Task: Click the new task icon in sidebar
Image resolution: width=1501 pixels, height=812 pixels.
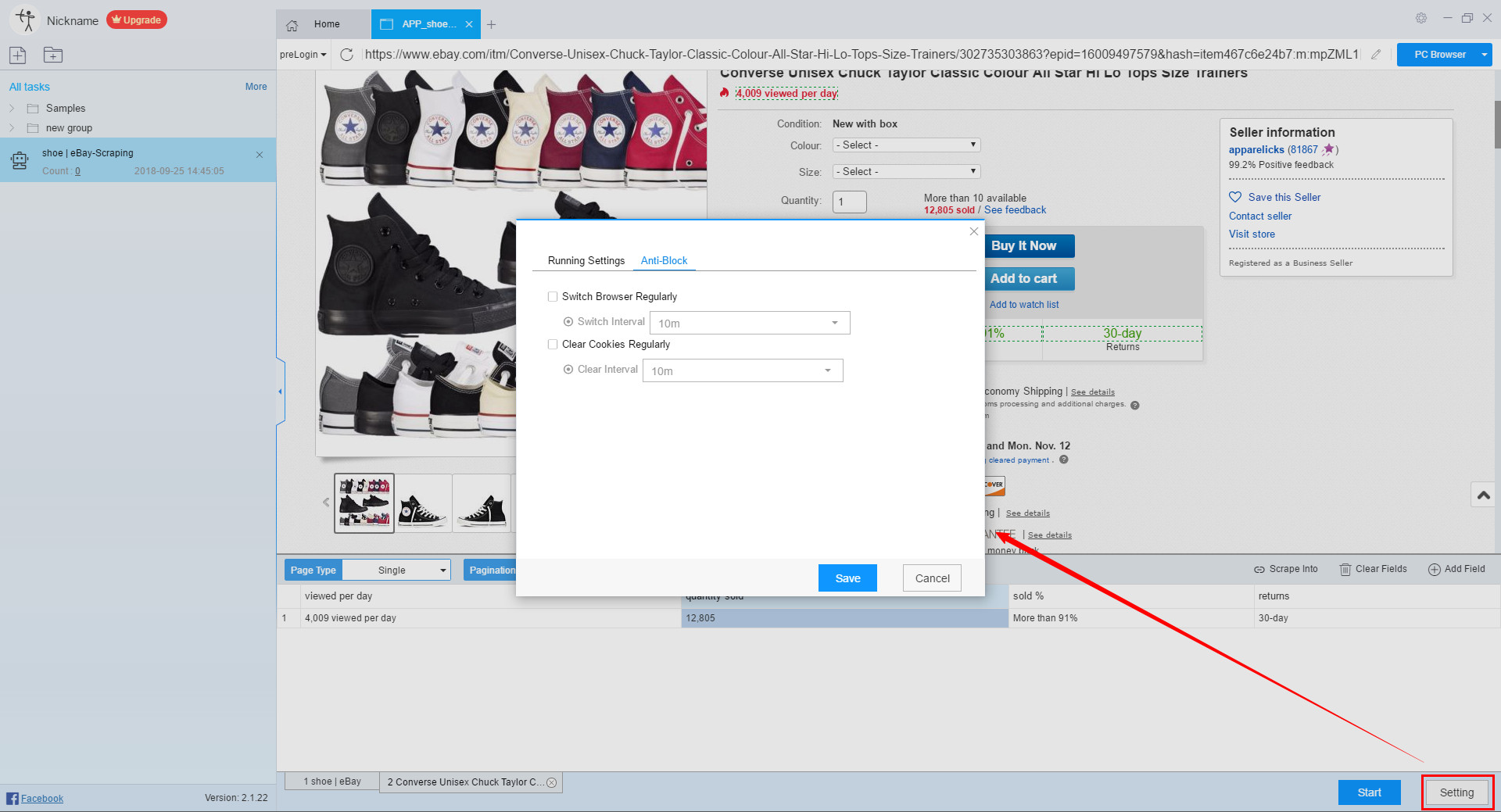Action: [x=17, y=55]
